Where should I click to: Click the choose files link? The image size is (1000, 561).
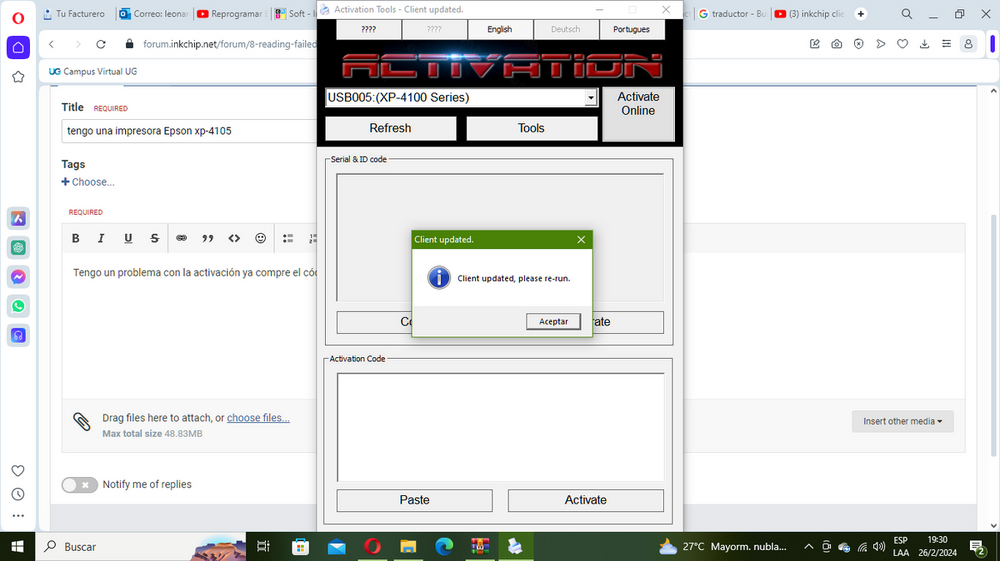click(258, 418)
